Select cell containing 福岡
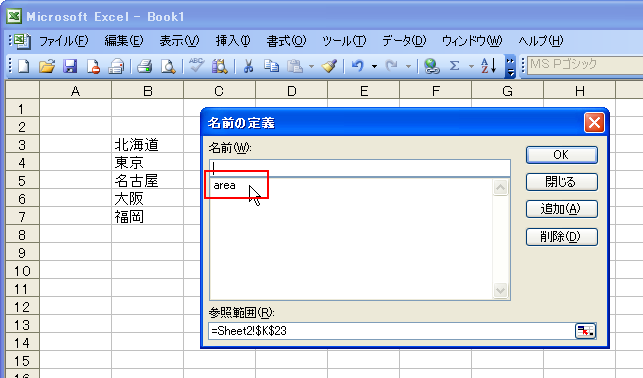This screenshot has width=643, height=378. [148, 217]
